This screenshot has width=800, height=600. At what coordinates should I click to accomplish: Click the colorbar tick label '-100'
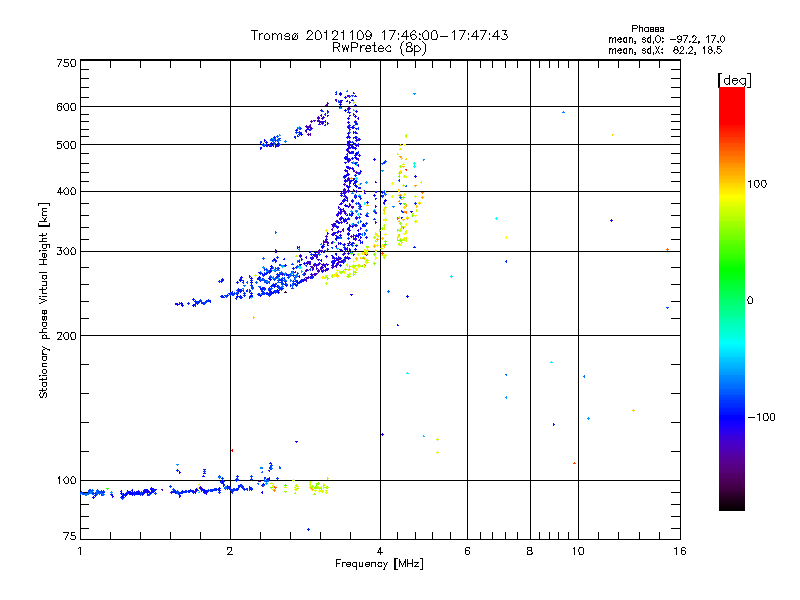[x=761, y=417]
